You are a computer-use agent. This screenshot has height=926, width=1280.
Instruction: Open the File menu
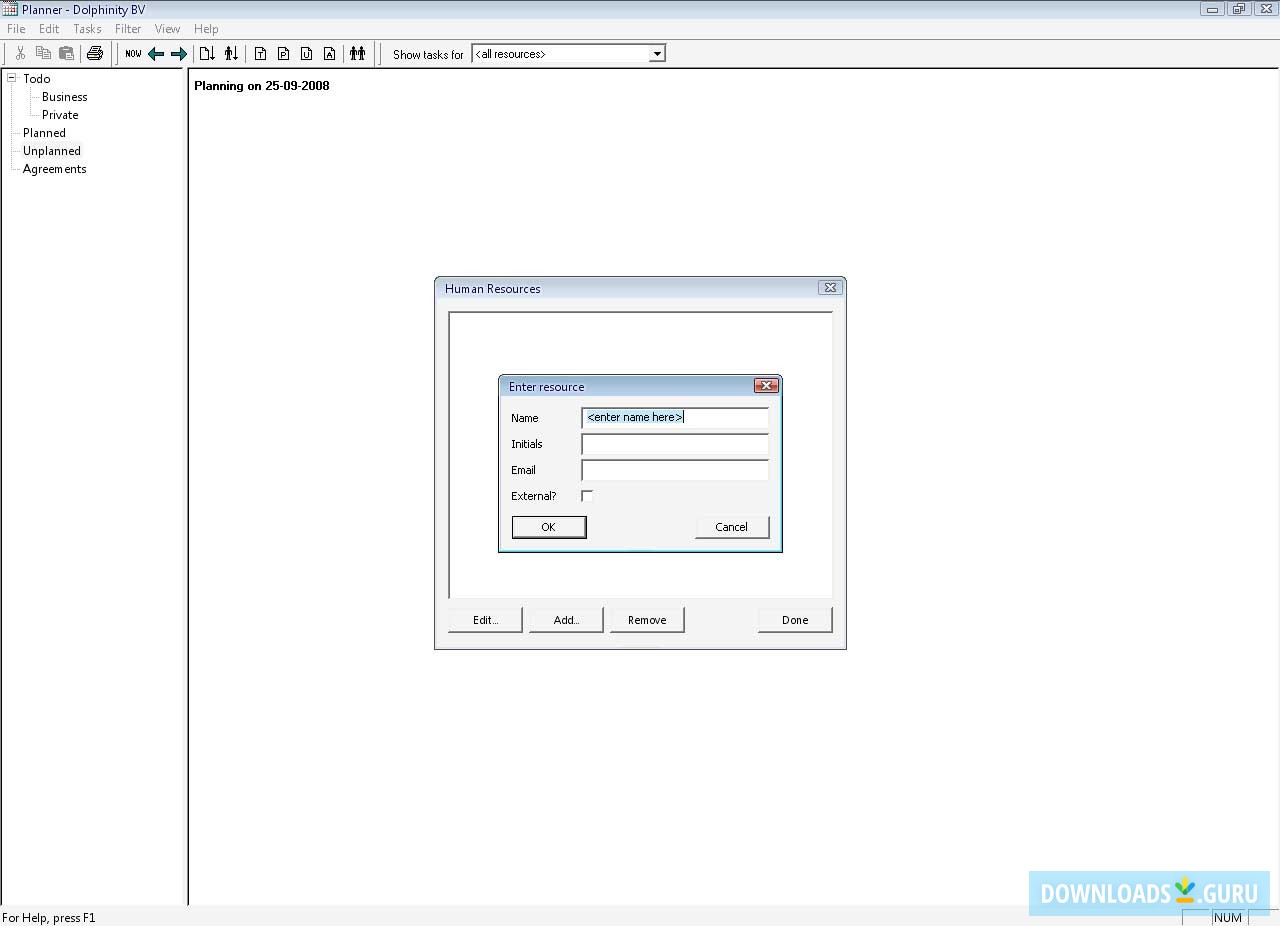coord(16,29)
